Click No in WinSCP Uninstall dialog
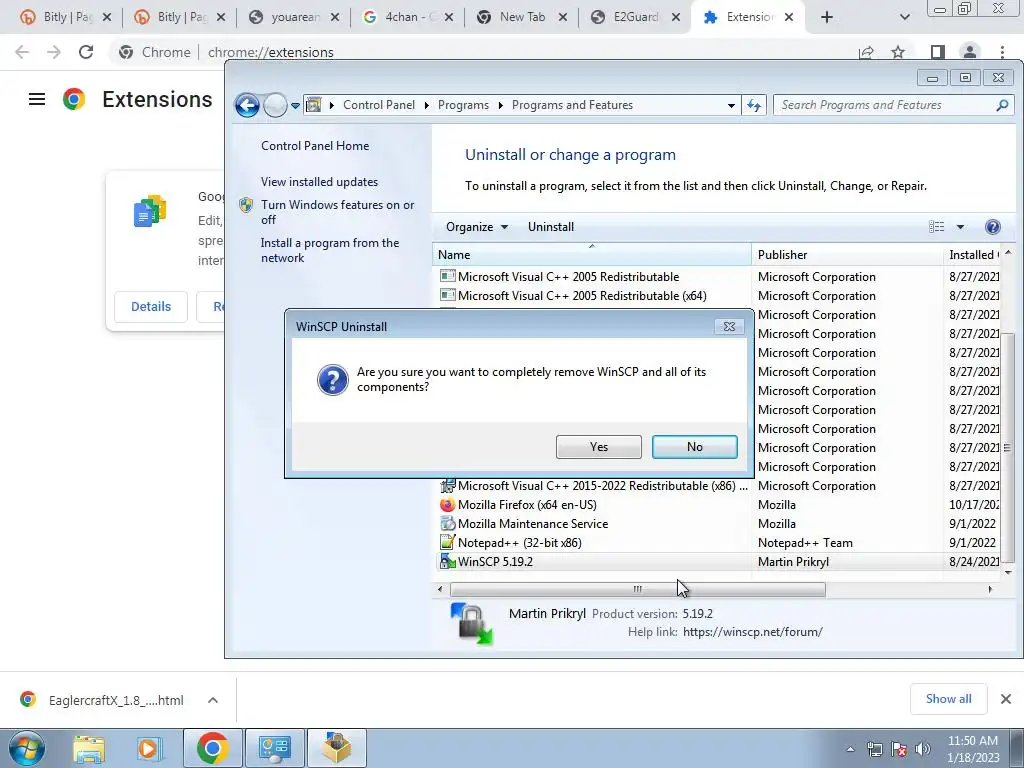 [694, 447]
